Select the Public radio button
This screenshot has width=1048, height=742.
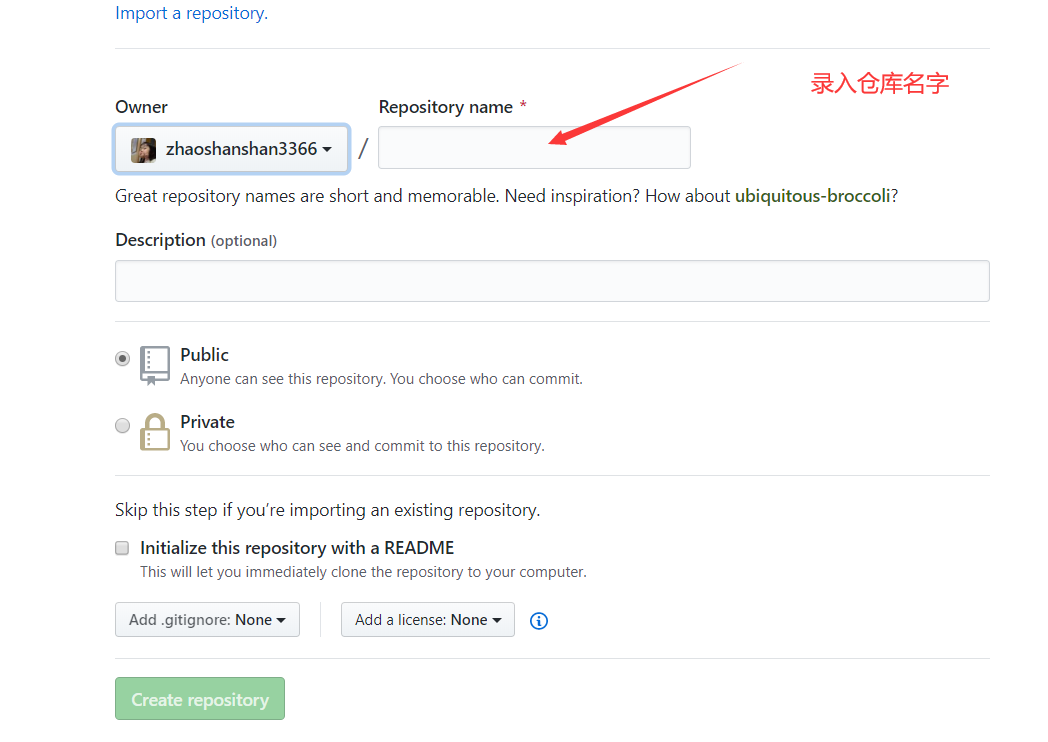[122, 359]
